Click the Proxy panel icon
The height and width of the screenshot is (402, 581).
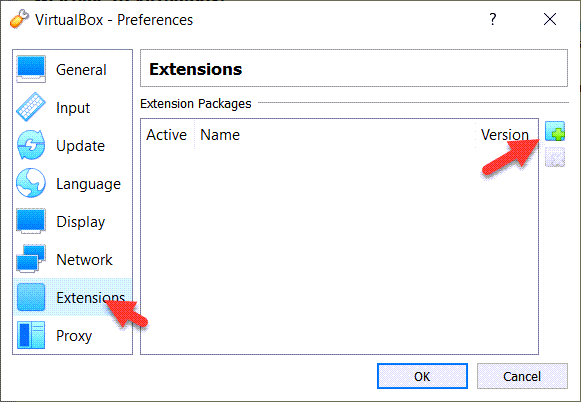pos(31,335)
